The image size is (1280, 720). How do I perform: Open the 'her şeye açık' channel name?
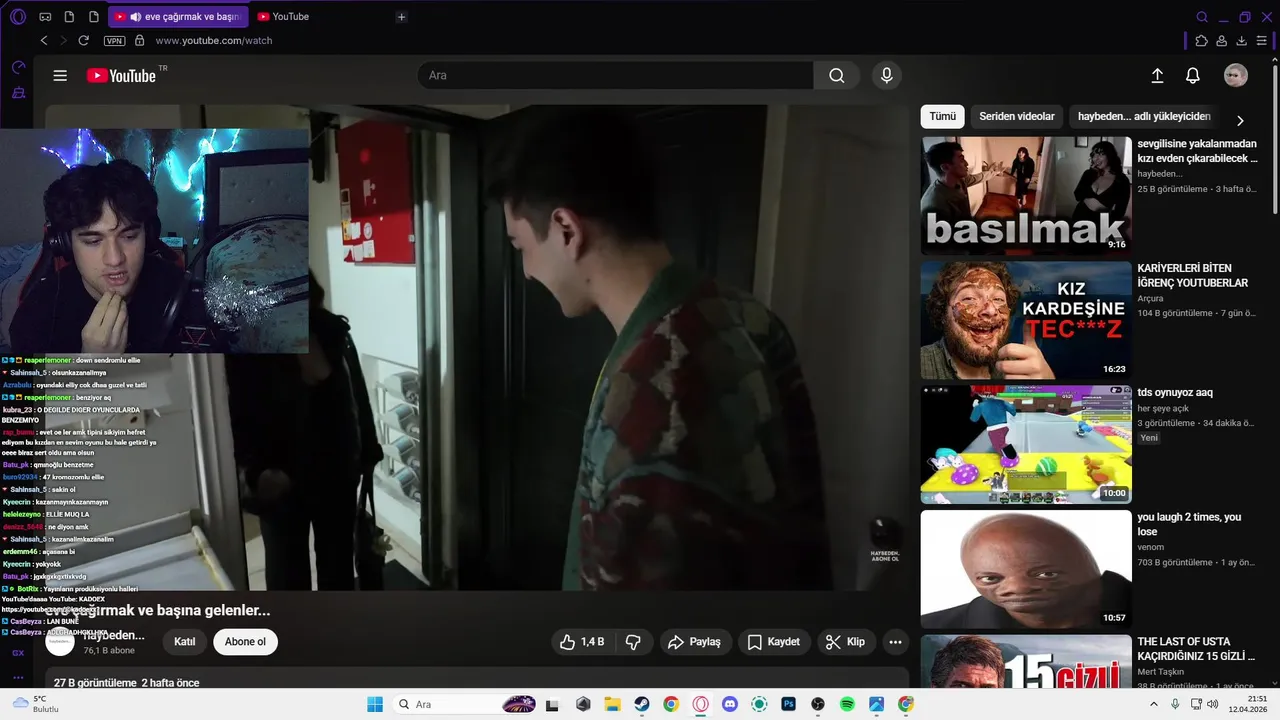coord(1163,408)
